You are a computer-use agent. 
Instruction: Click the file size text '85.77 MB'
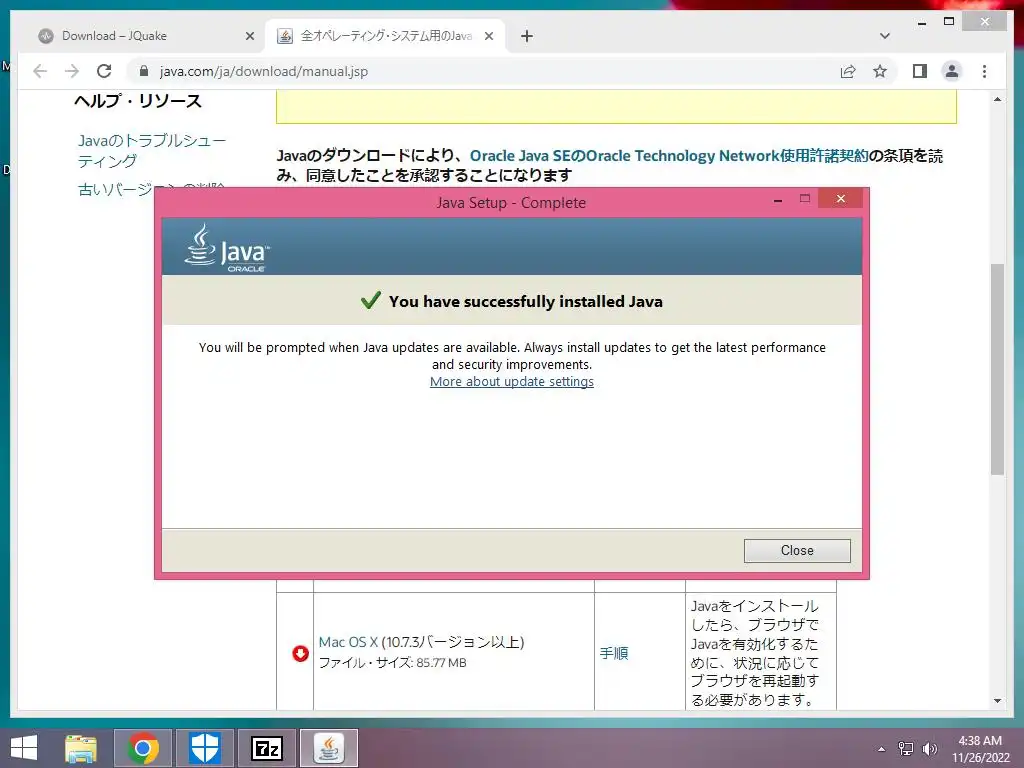(x=441, y=663)
